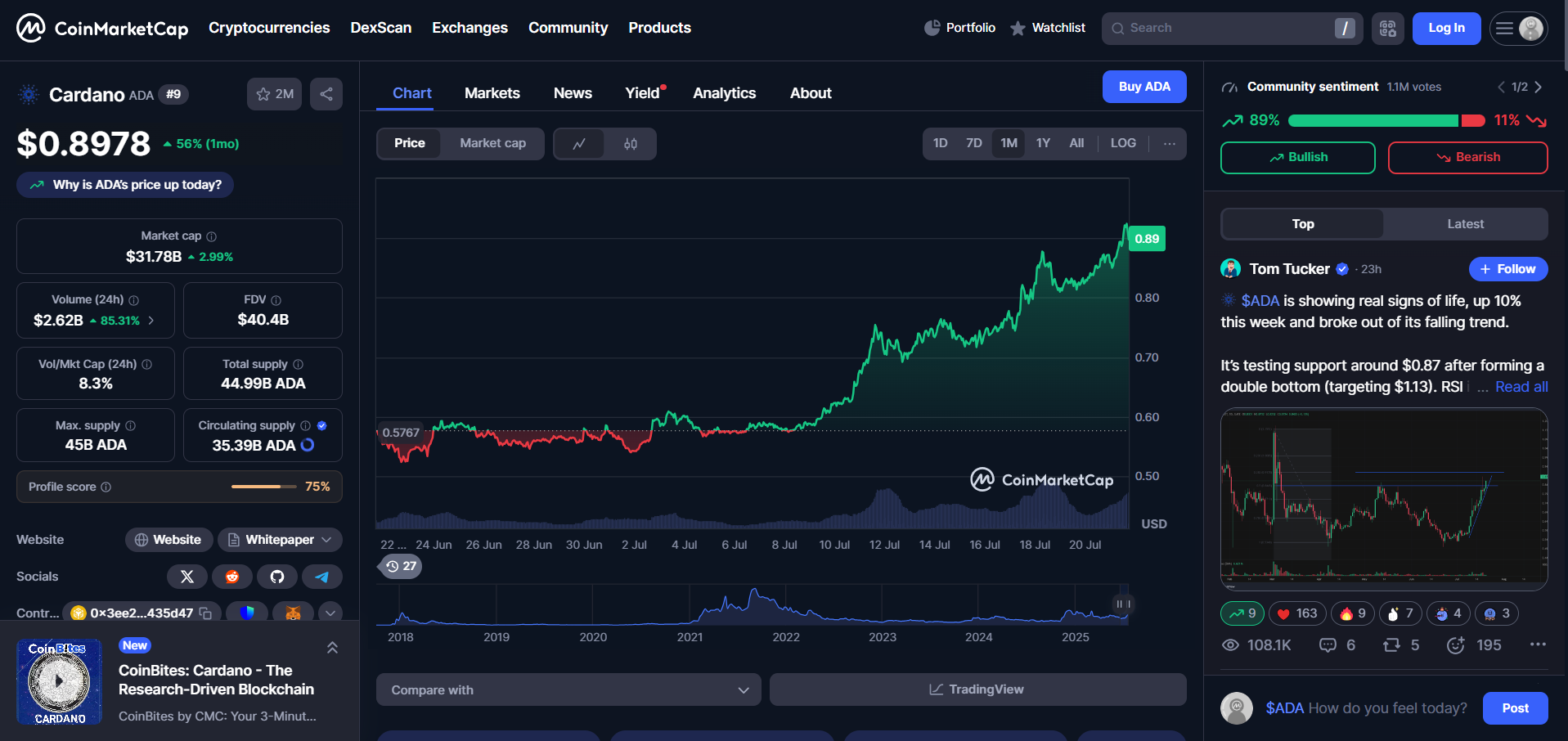The width and height of the screenshot is (1568, 741).
Task: Vote Bearish on community sentiment
Action: coord(1467,158)
